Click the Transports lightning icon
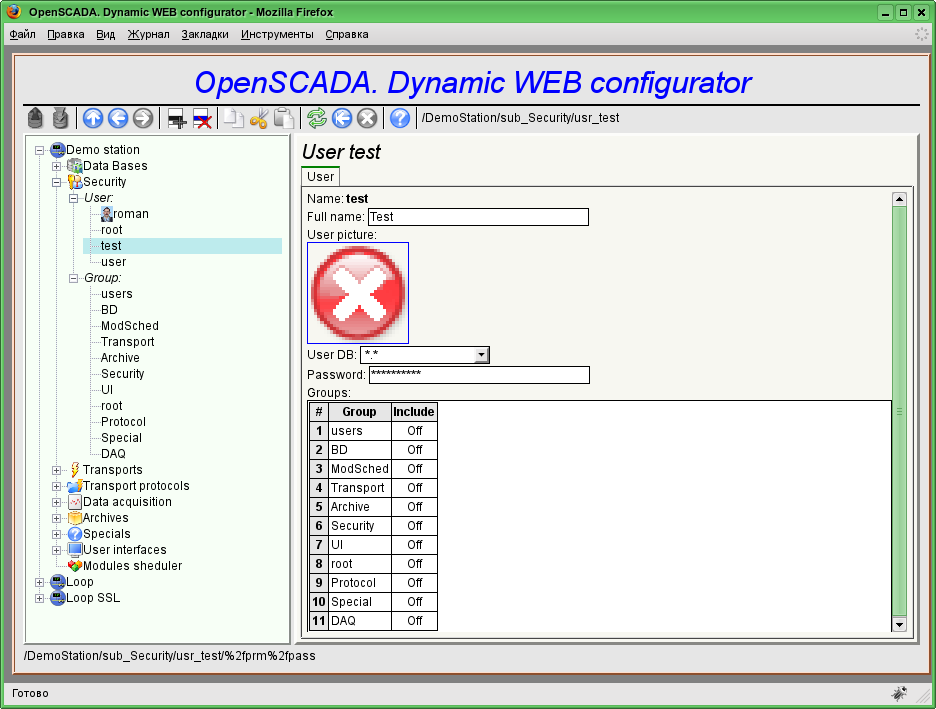This screenshot has width=936, height=709. click(x=75, y=470)
